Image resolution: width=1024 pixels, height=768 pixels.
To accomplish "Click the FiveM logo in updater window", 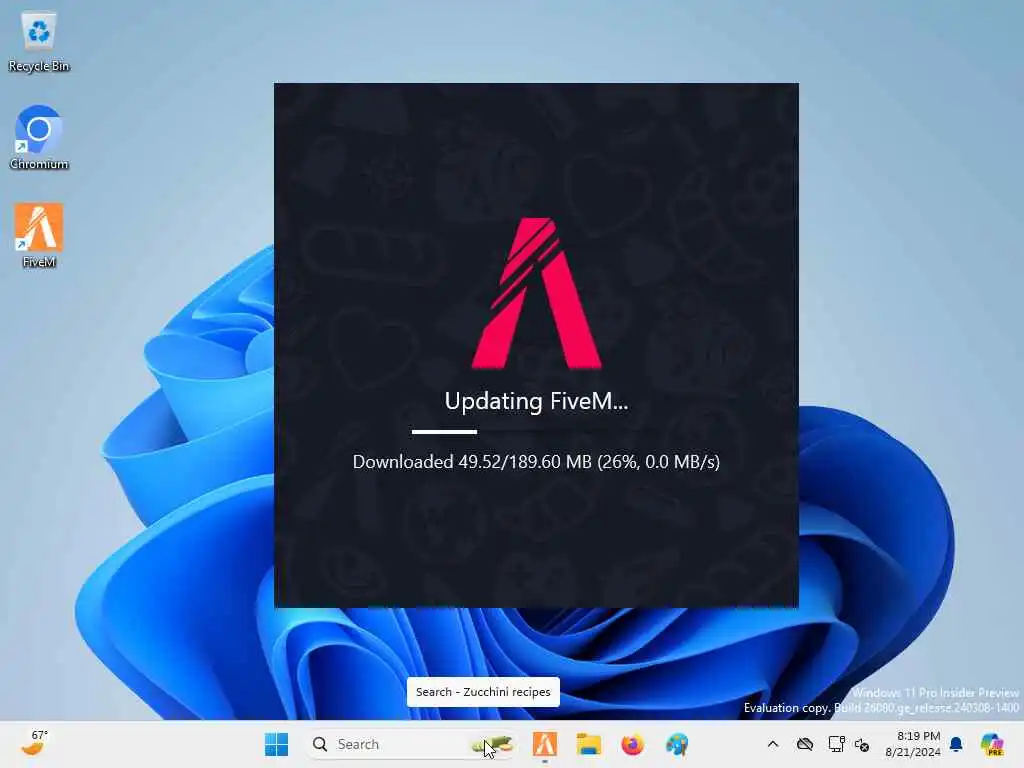I will pyautogui.click(x=536, y=293).
